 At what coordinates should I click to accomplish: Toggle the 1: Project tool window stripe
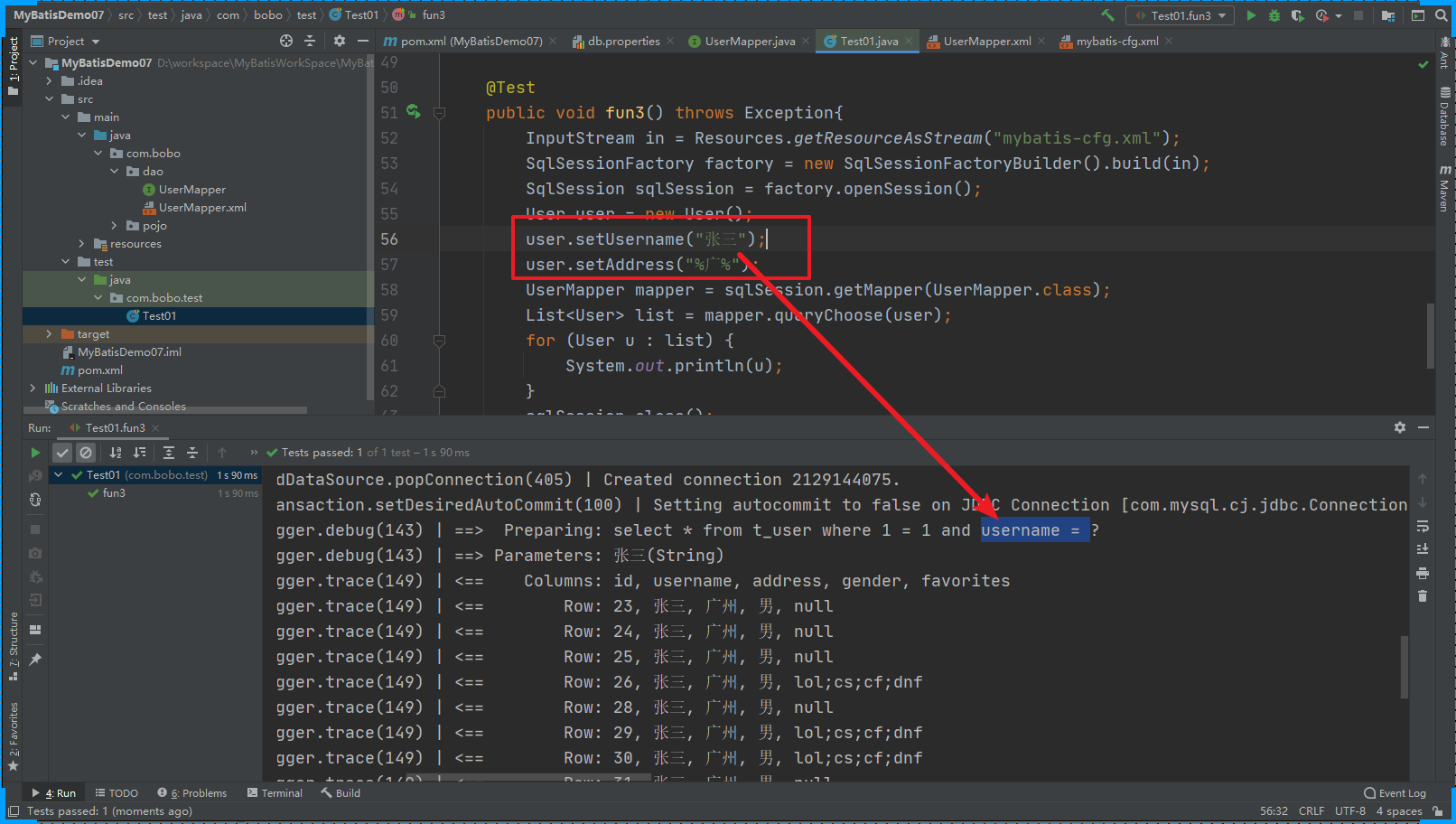pos(13,66)
